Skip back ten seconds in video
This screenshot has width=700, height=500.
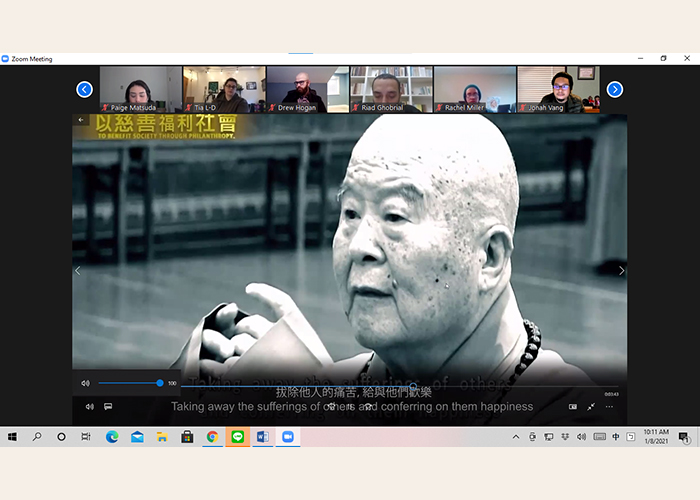point(332,406)
